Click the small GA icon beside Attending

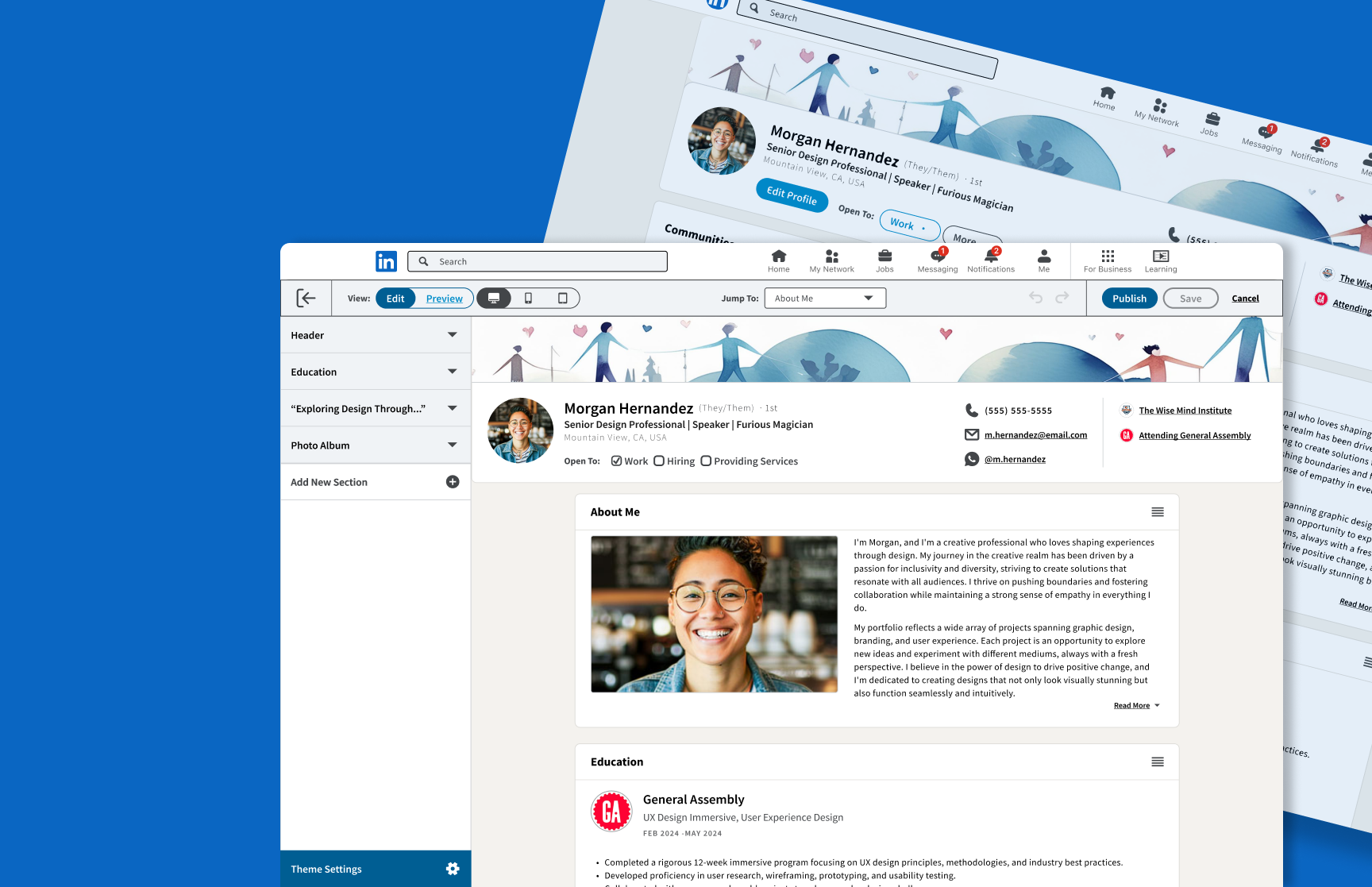click(x=1126, y=434)
